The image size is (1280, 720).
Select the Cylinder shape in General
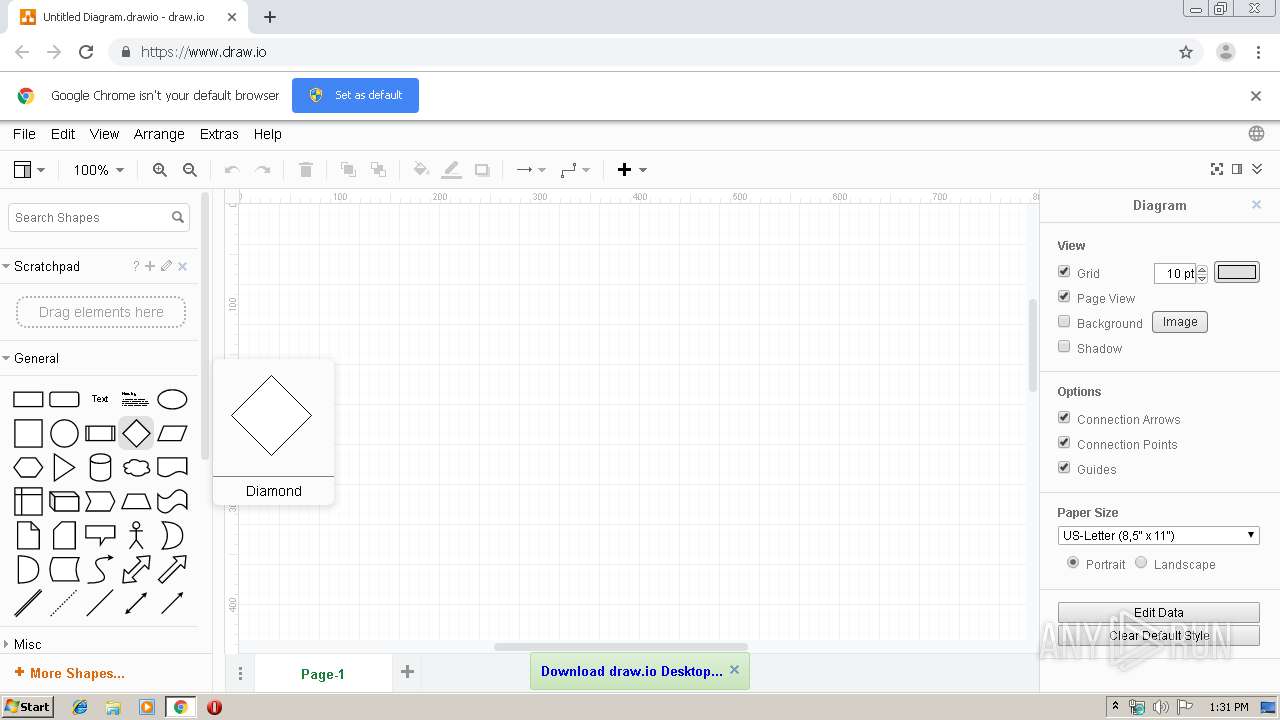click(100, 467)
